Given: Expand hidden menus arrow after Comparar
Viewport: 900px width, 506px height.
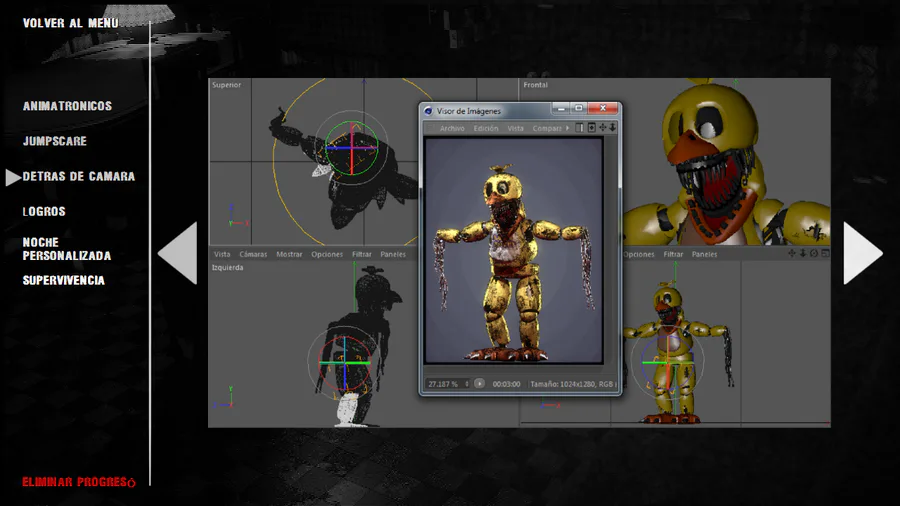Looking at the screenshot, I should point(568,128).
